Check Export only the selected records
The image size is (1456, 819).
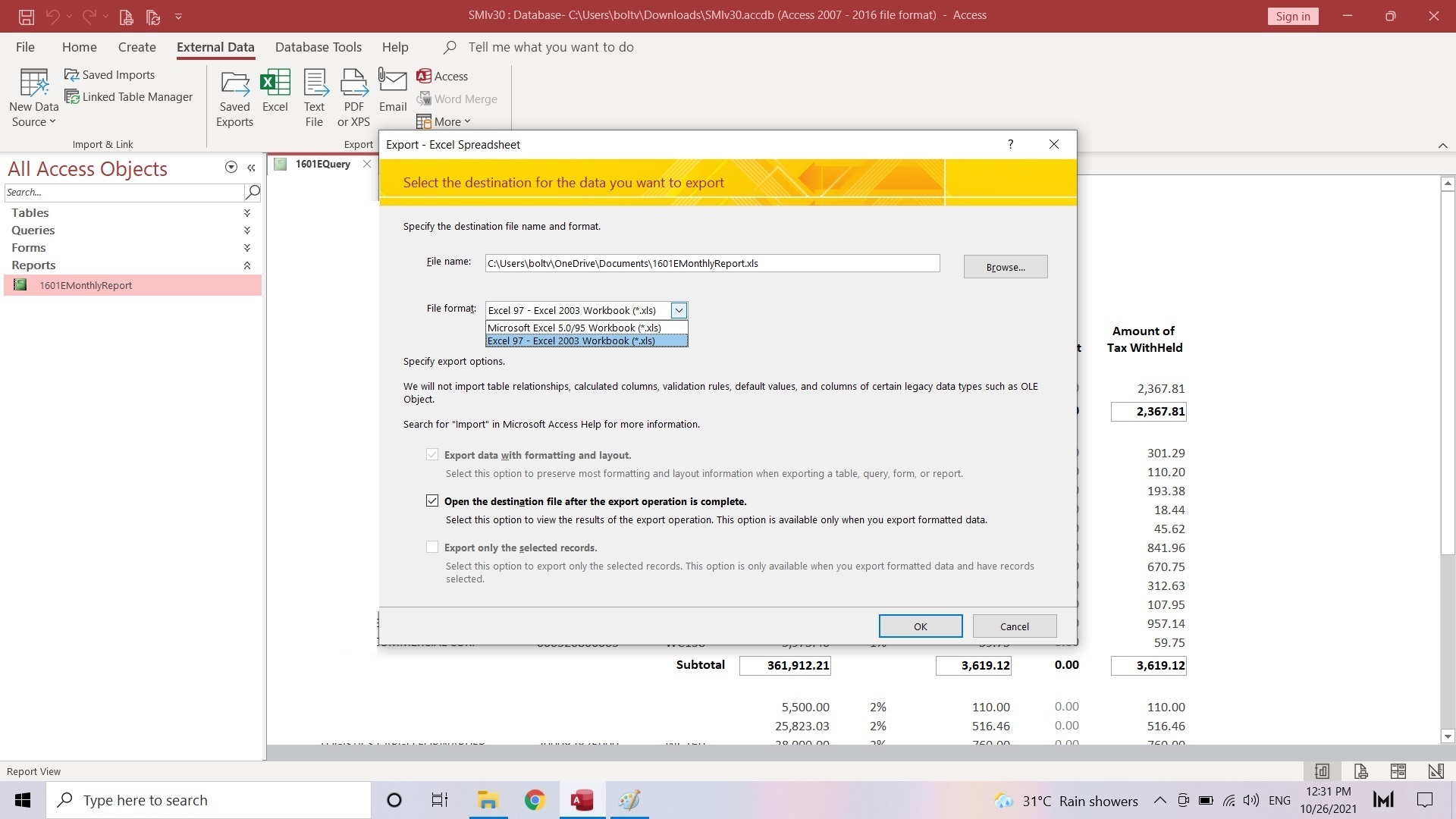432,548
